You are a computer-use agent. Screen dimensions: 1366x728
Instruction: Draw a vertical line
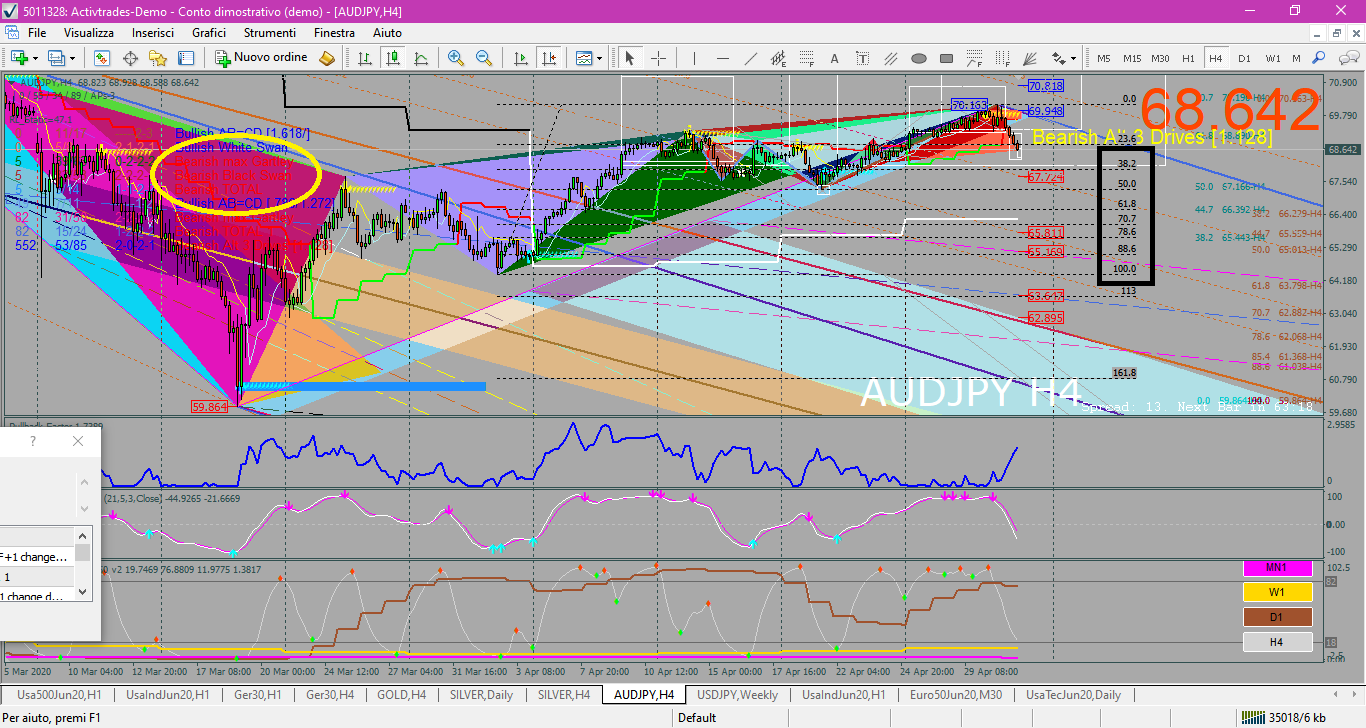tap(694, 58)
